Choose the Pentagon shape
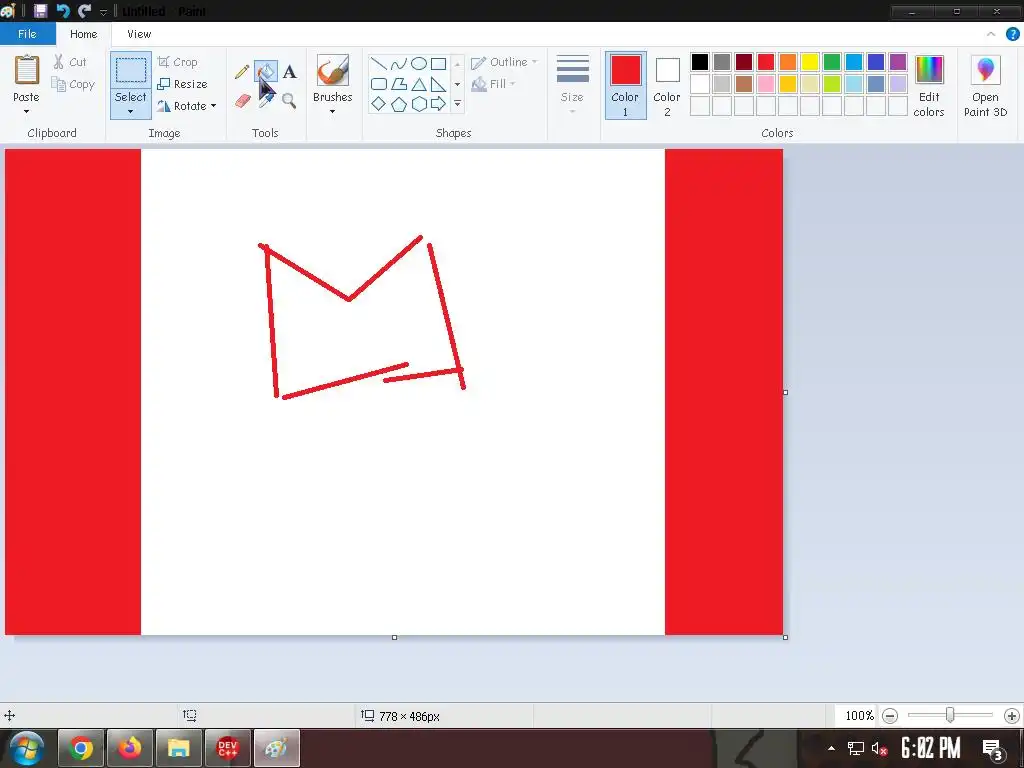1024x768 pixels. (x=398, y=104)
